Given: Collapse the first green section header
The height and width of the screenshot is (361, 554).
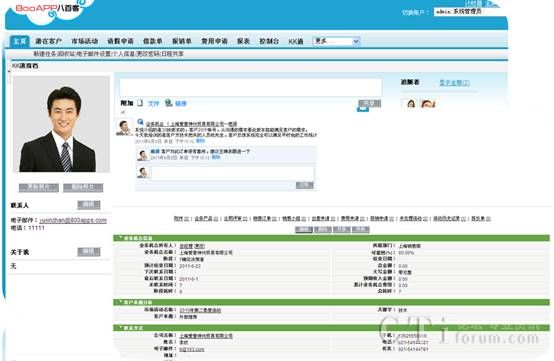Looking at the screenshot, I should click(x=331, y=238).
